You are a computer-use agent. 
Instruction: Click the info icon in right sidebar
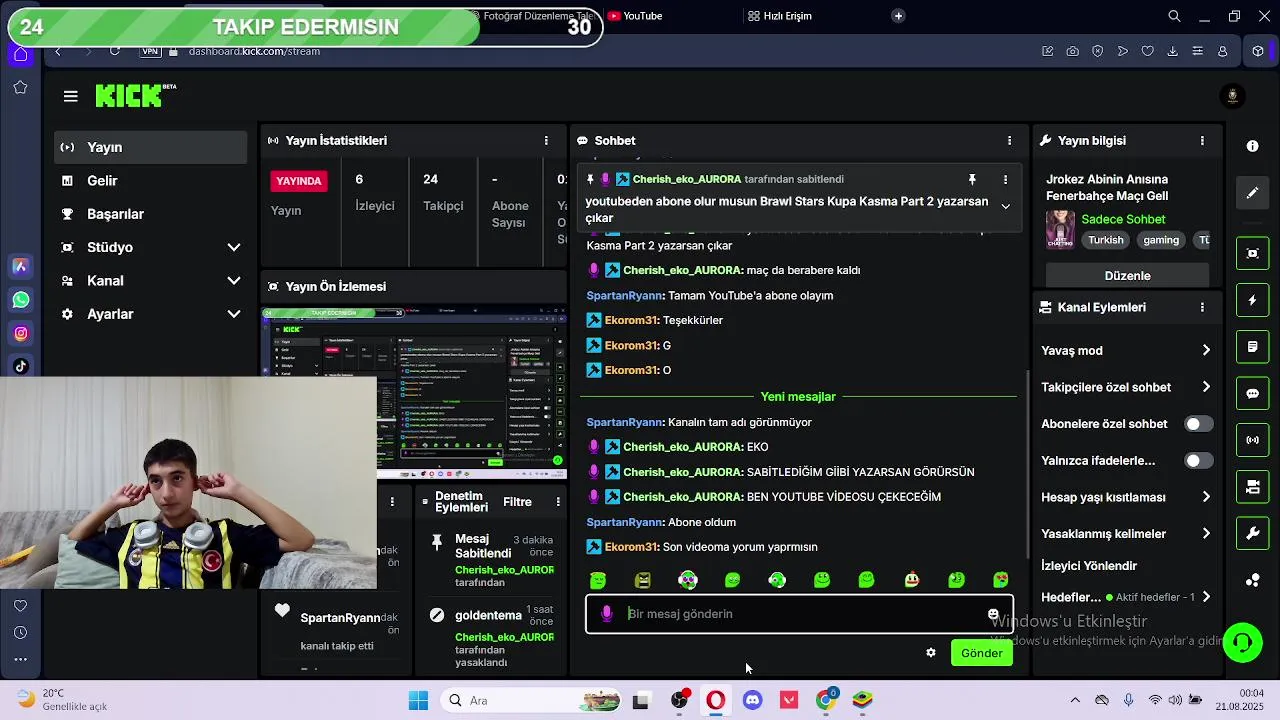(1252, 146)
